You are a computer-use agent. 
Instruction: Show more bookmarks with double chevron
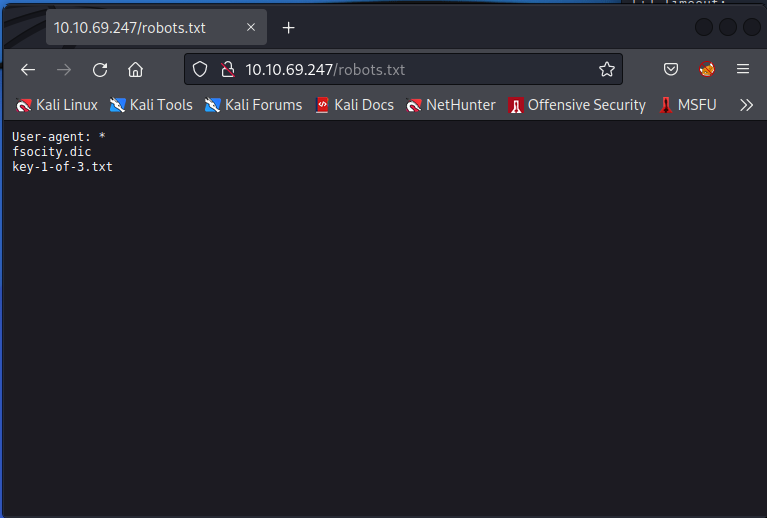[745, 104]
